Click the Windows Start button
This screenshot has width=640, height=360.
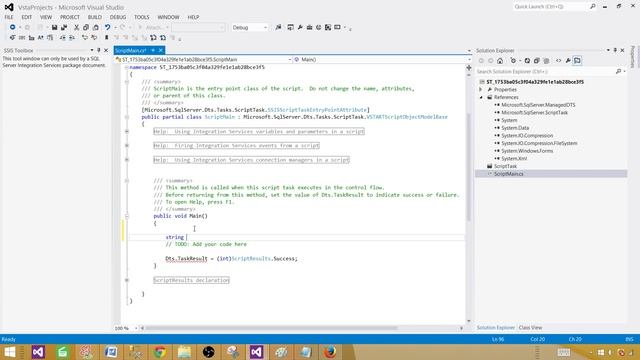point(9,351)
